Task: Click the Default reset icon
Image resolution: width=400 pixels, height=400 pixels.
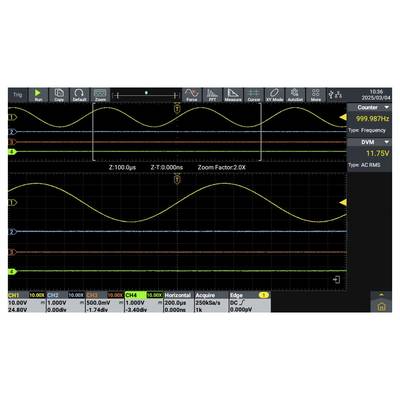Action: pos(79,95)
